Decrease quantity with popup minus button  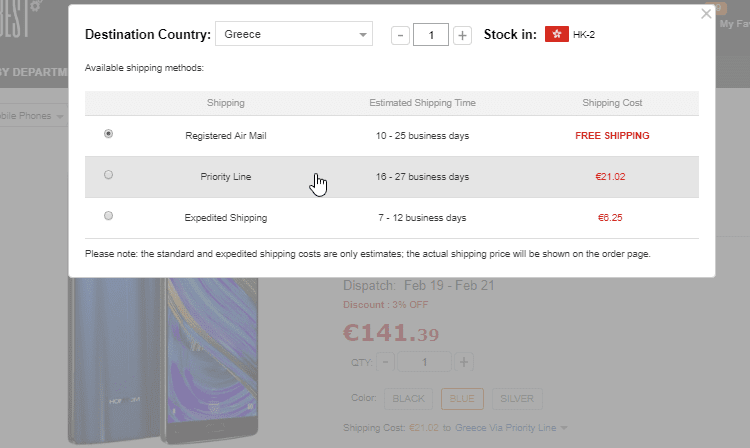point(401,35)
